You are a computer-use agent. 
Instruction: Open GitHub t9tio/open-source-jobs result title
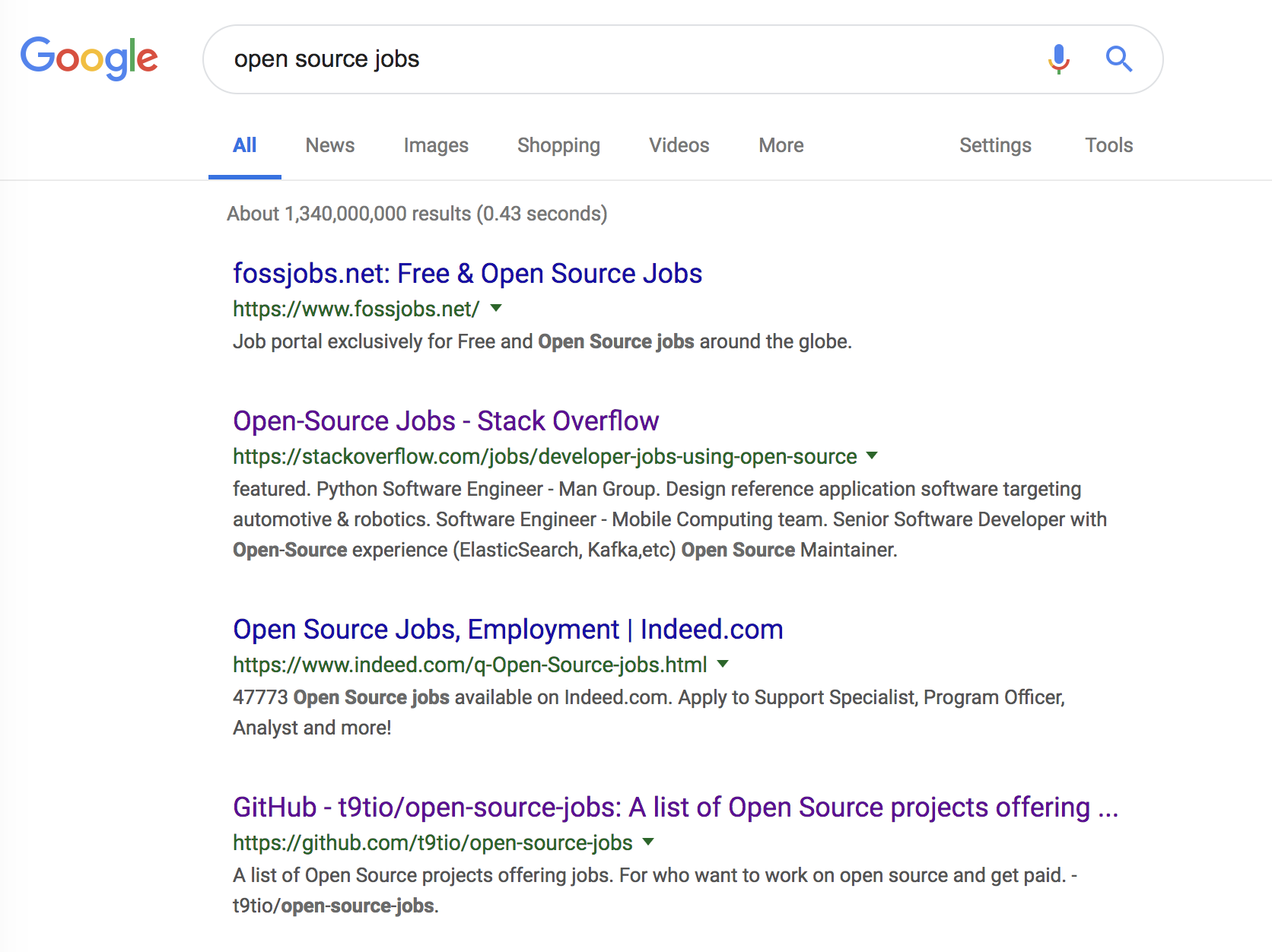[676, 808]
